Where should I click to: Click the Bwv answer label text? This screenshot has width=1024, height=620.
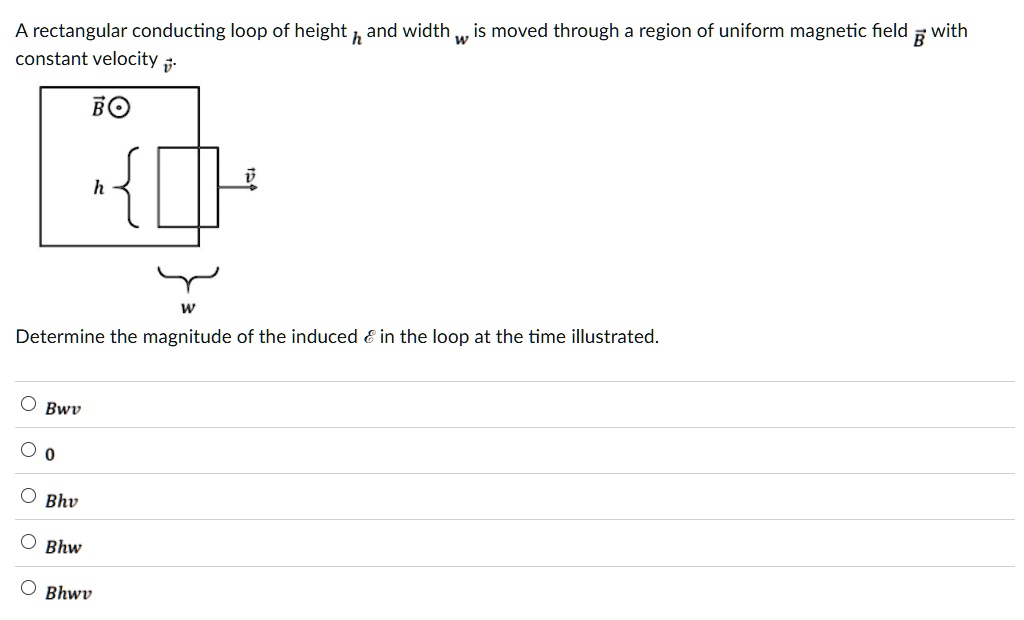pos(62,407)
